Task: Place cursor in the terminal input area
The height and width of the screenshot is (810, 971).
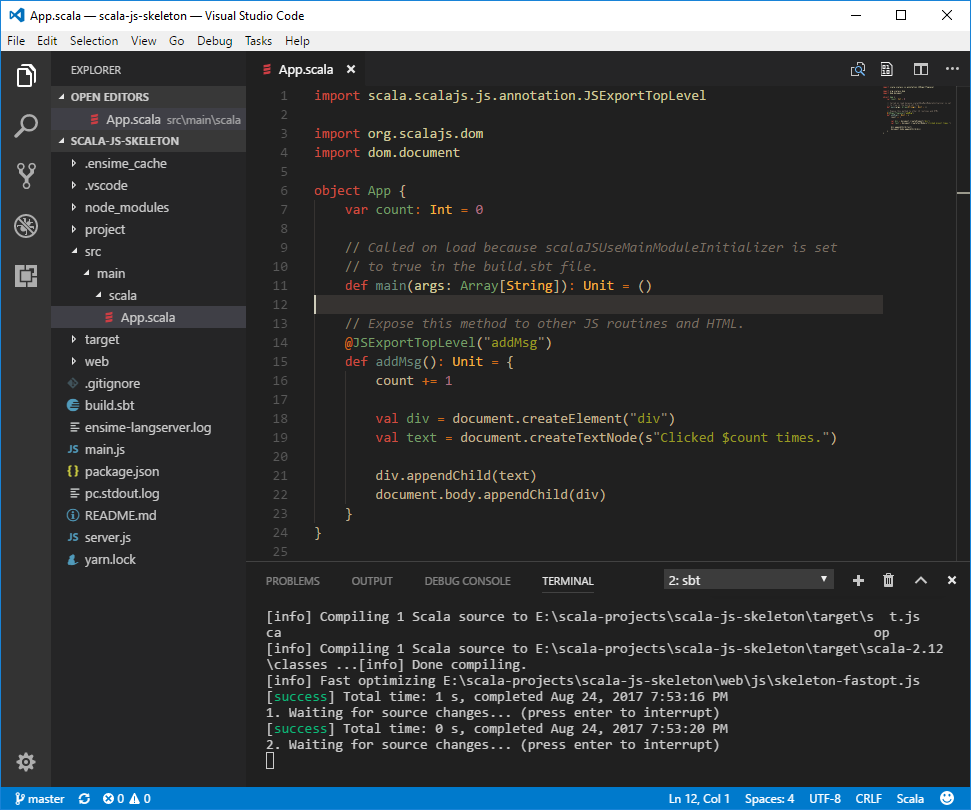Action: pos(270,760)
